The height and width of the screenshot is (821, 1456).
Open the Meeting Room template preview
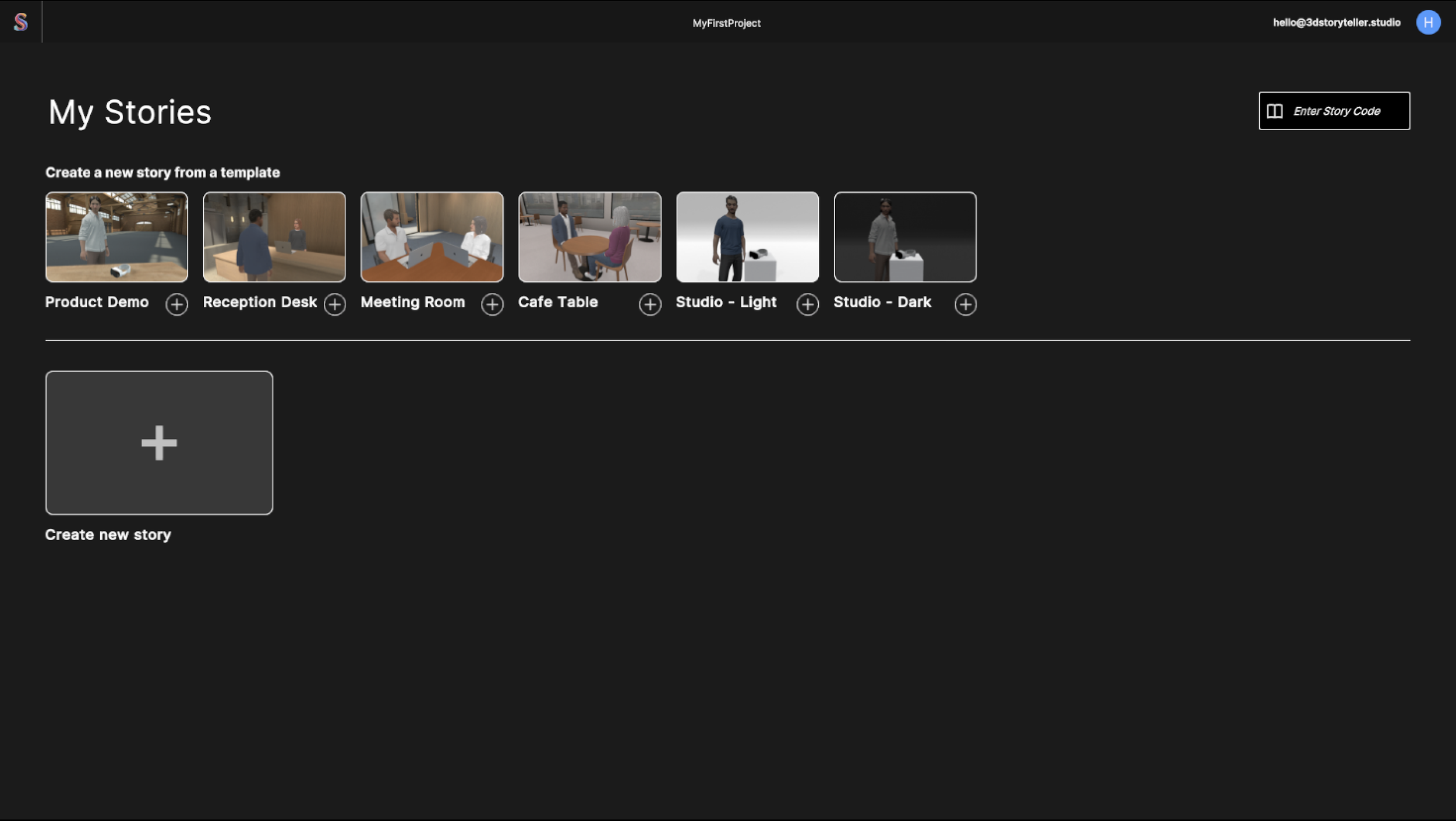432,237
